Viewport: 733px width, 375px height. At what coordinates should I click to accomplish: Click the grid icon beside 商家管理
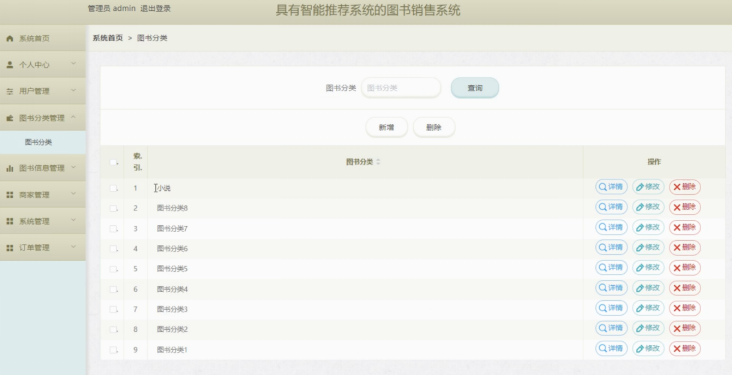(x=10, y=195)
